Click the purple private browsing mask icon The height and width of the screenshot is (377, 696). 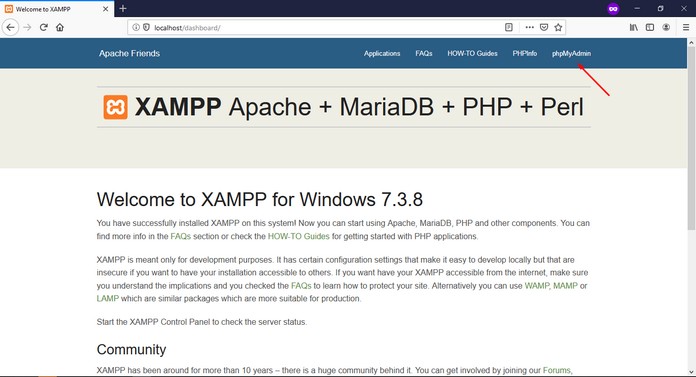[x=613, y=8]
